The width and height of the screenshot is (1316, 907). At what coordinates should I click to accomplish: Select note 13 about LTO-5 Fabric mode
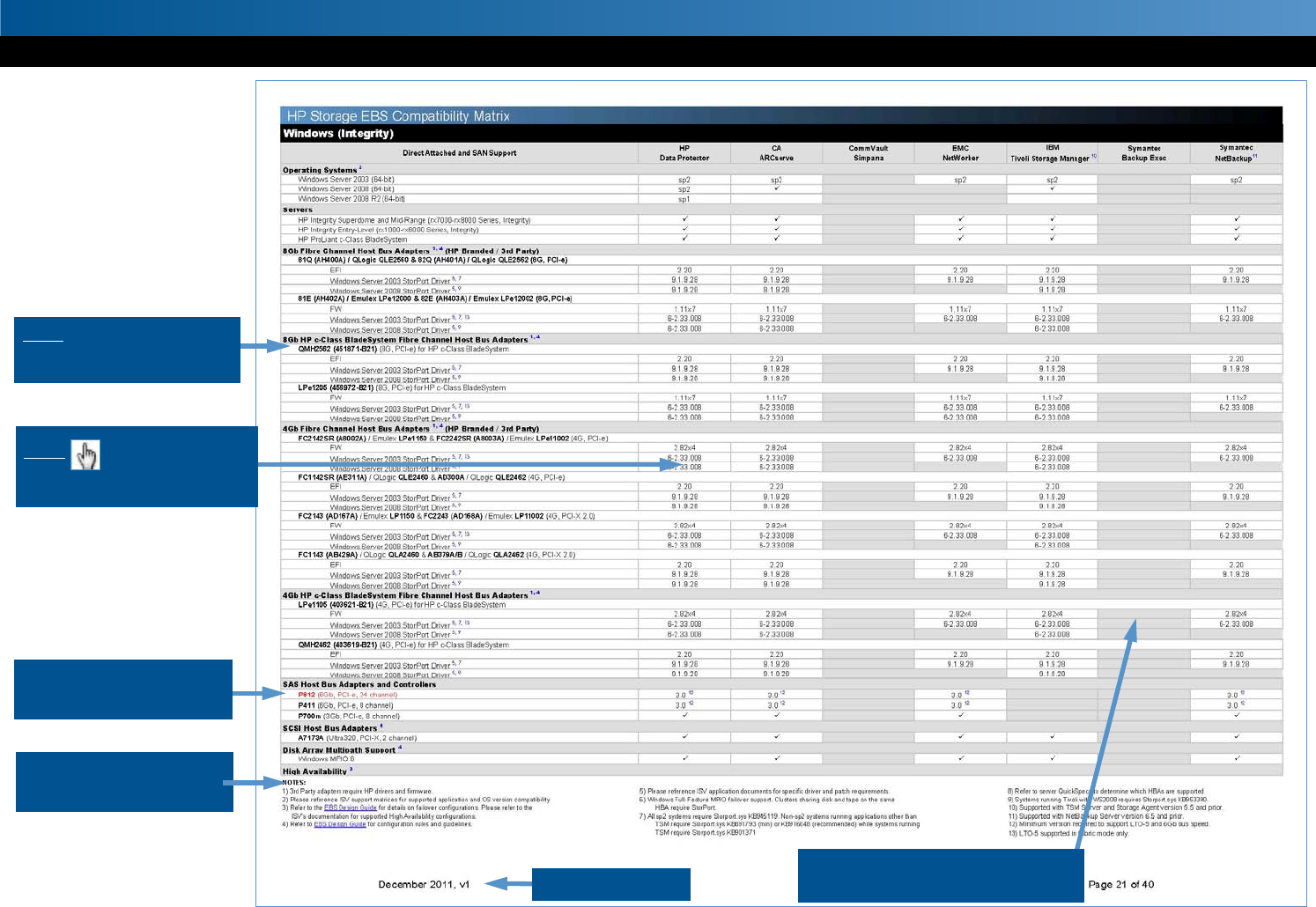tap(1068, 833)
